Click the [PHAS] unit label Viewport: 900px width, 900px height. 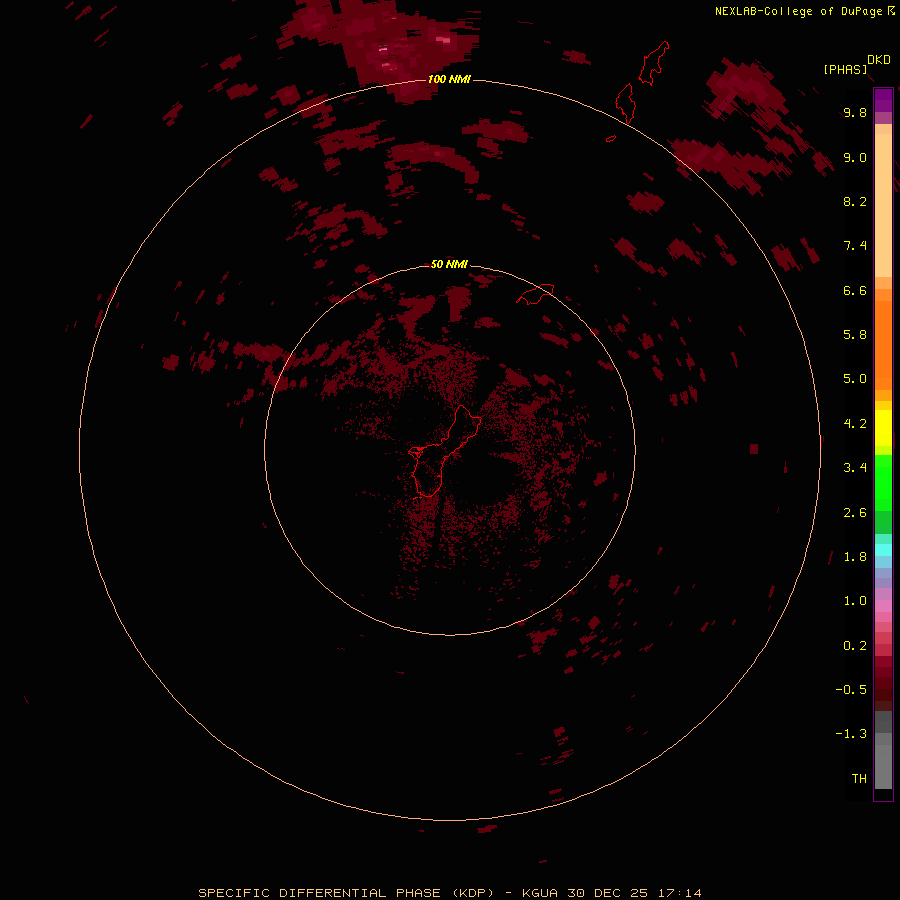pyautogui.click(x=845, y=69)
